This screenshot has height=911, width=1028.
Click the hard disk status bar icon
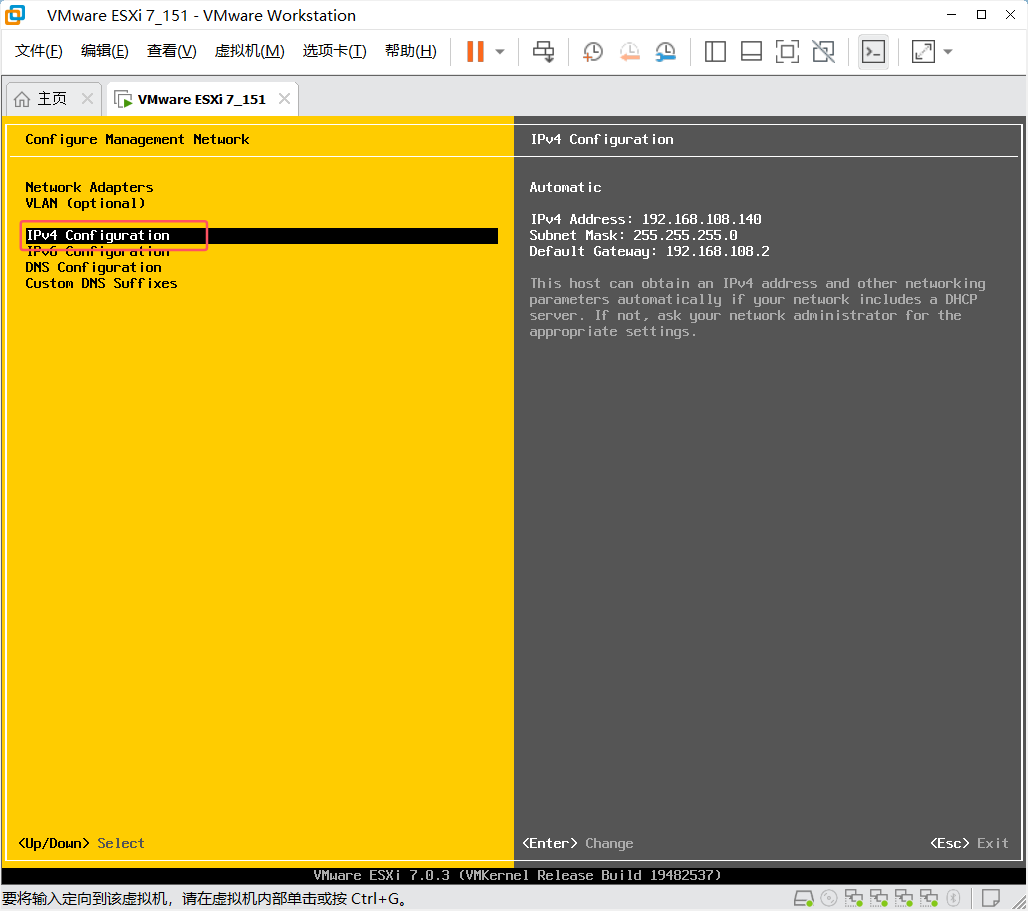coord(804,898)
